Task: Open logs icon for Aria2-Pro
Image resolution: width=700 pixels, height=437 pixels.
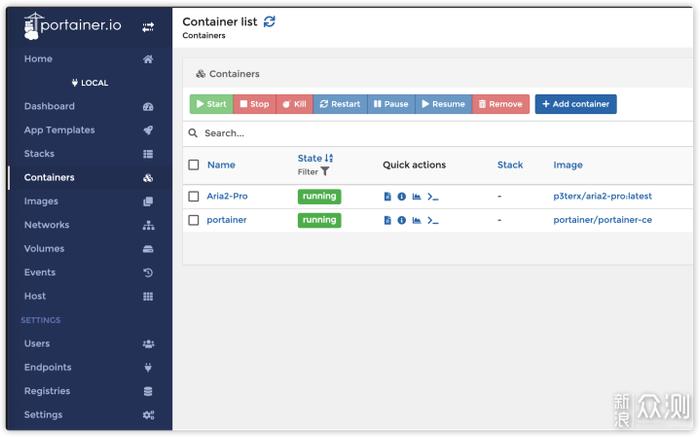Action: point(388,196)
